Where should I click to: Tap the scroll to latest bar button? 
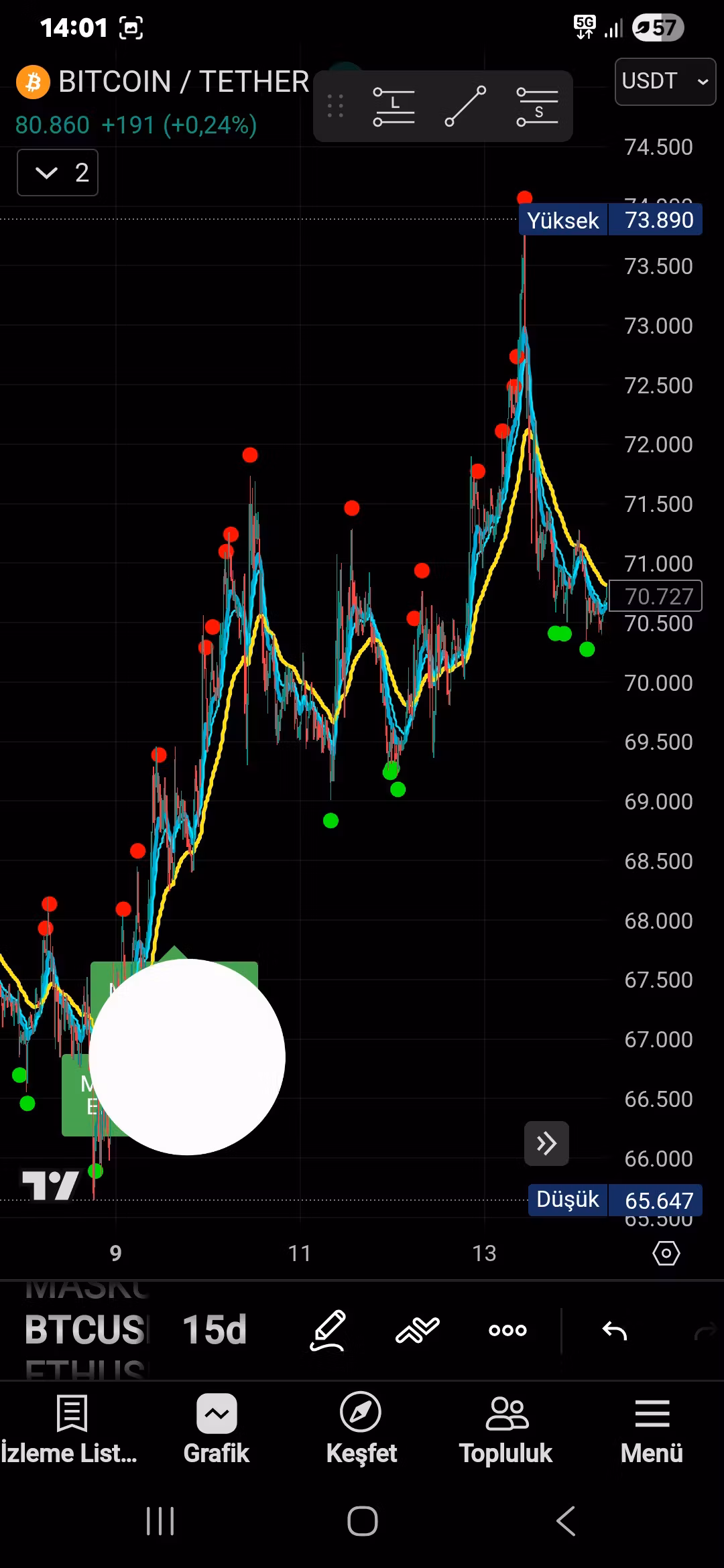(546, 1143)
